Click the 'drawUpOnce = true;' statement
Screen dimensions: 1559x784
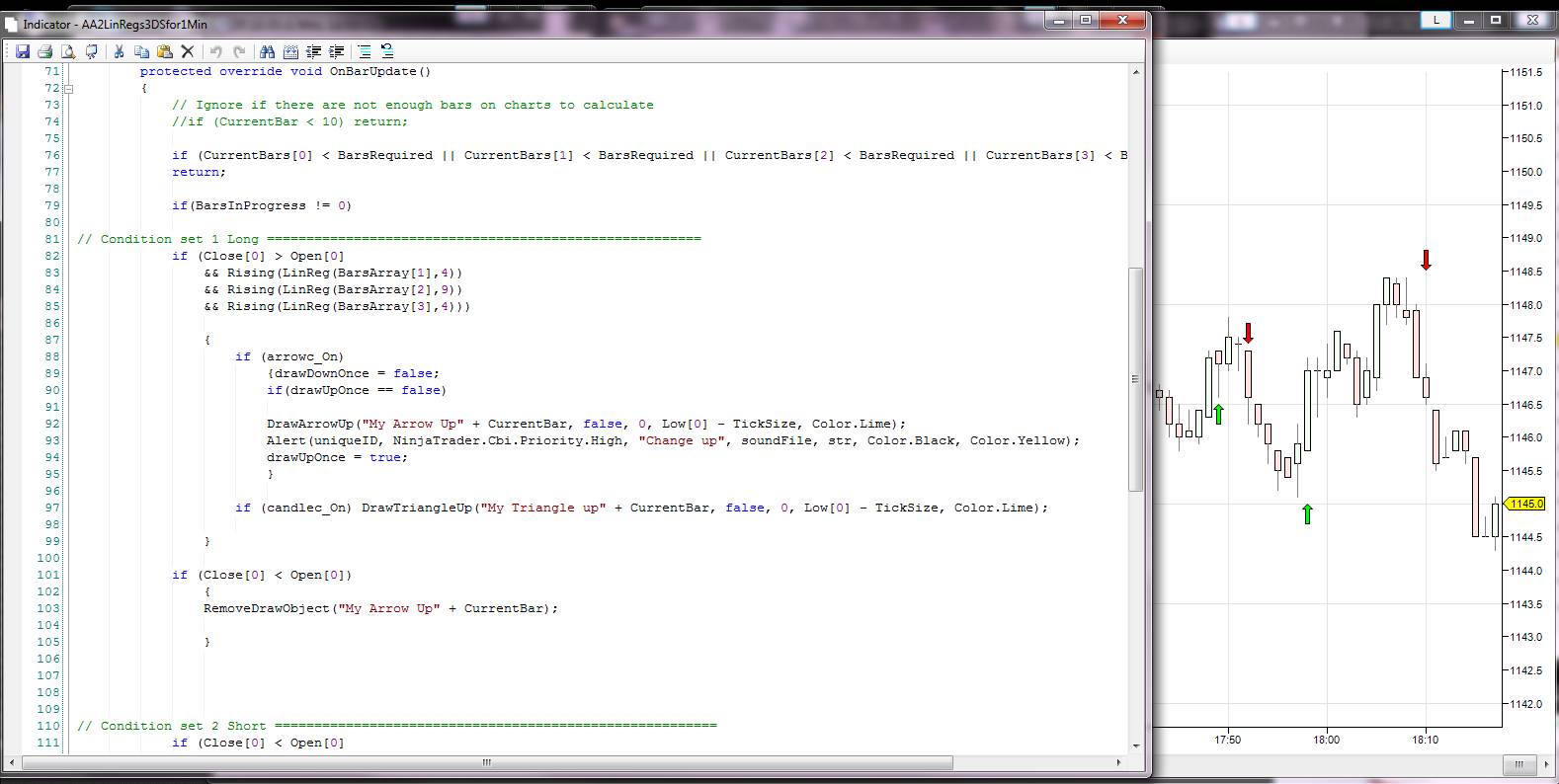[337, 457]
